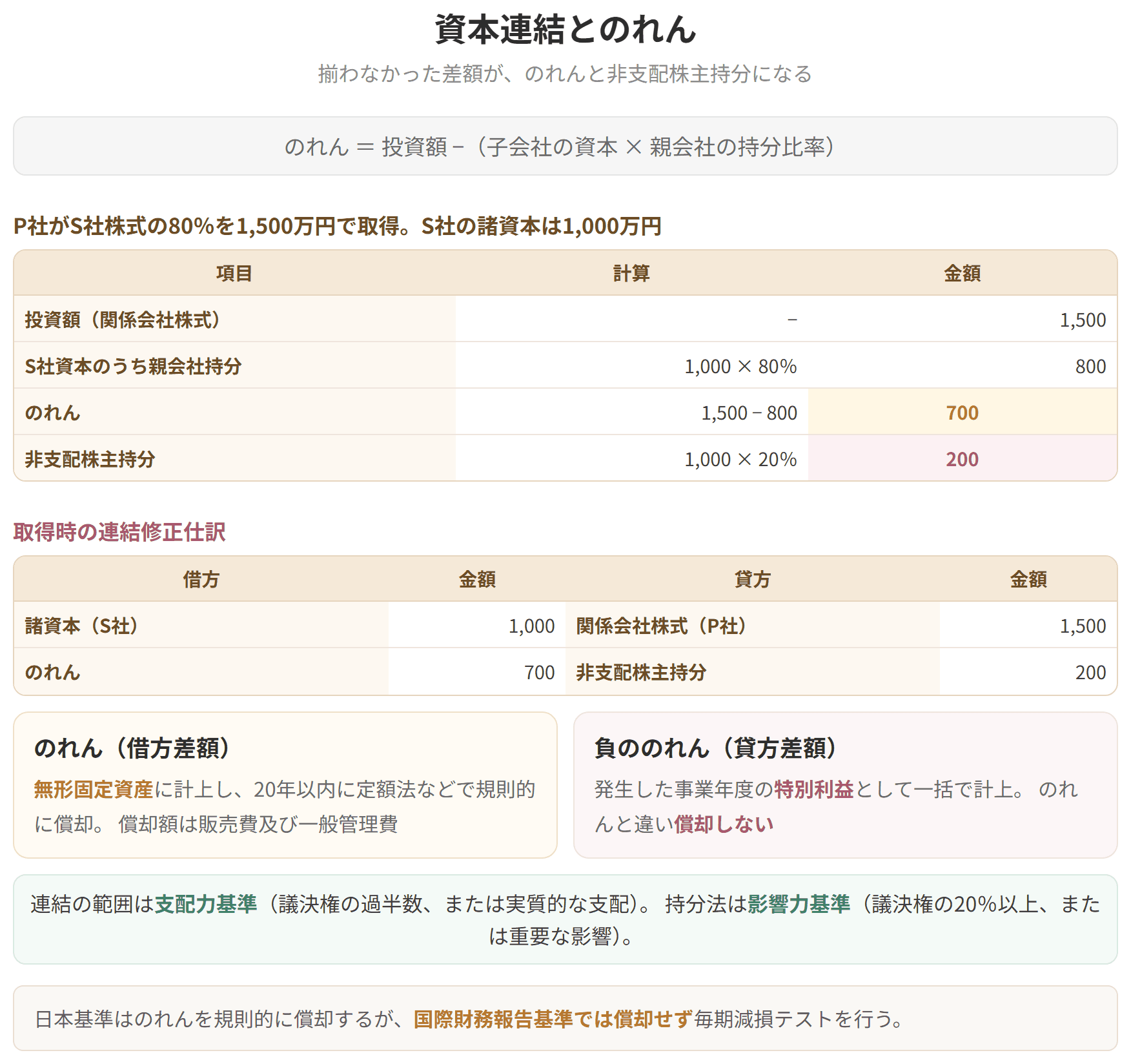Click the highlighted のれん amount 700

pos(962,413)
